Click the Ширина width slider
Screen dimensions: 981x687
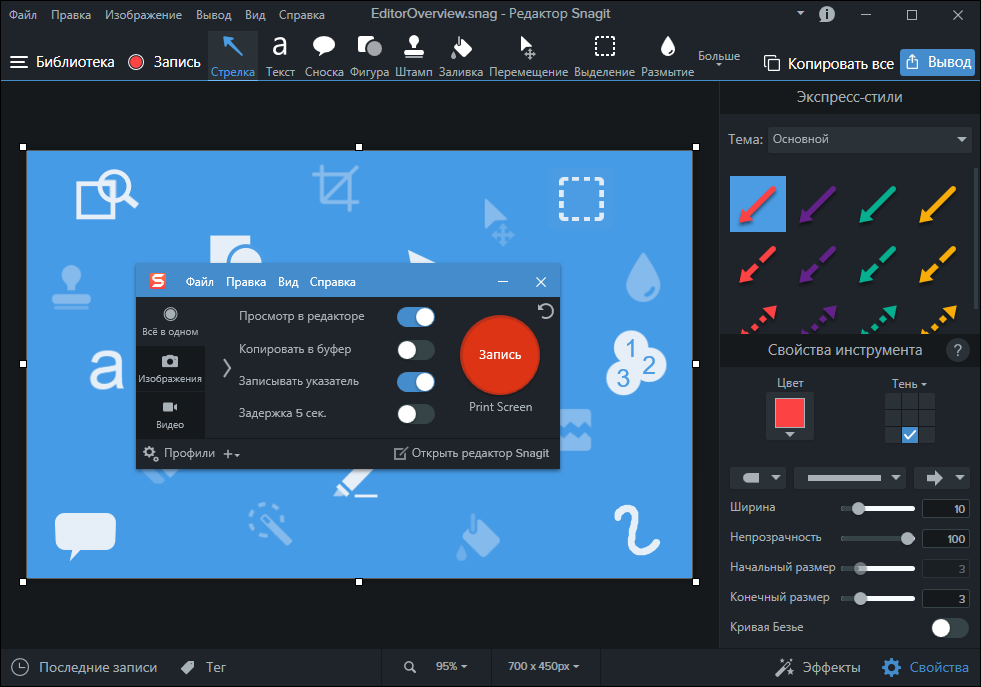(x=878, y=509)
